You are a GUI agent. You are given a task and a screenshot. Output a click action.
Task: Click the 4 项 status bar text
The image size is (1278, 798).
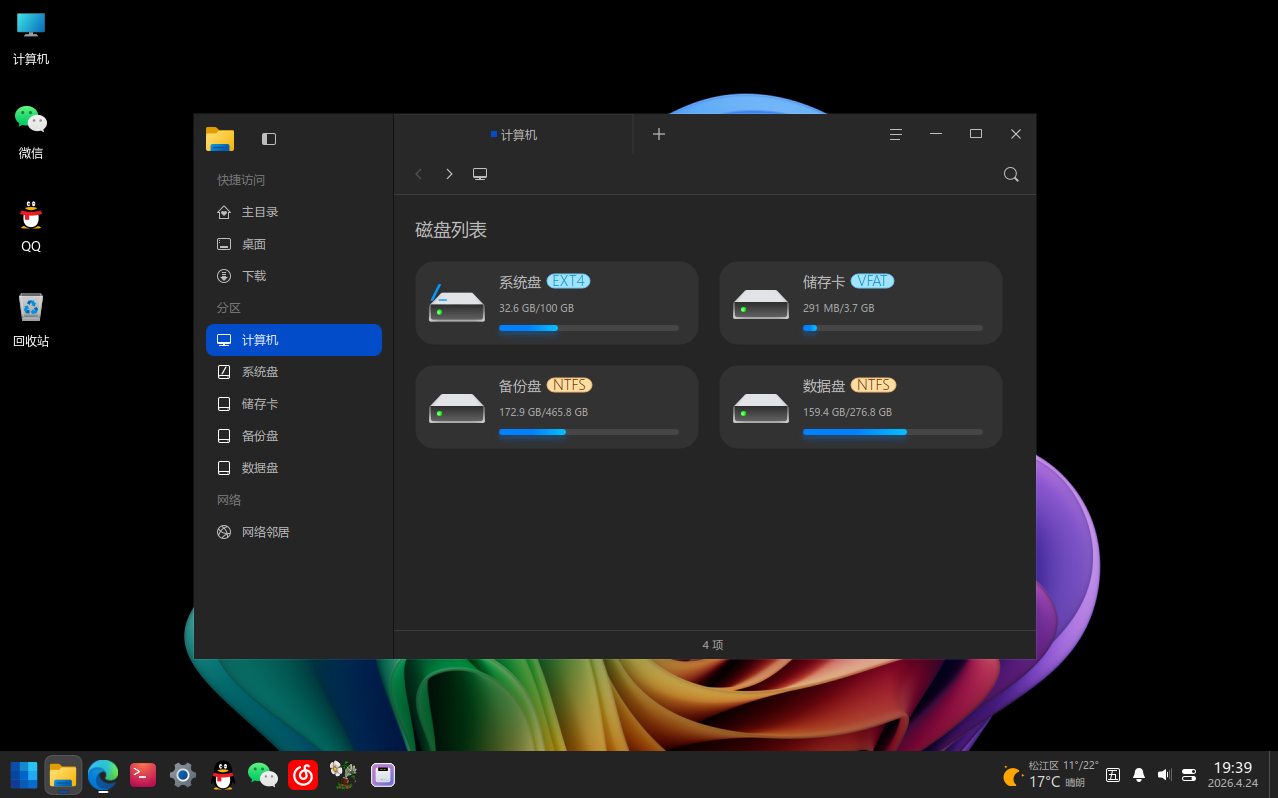tap(713, 645)
